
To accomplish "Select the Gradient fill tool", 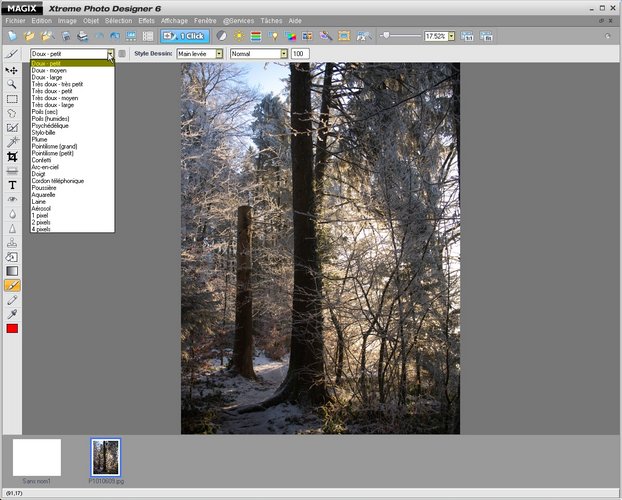I will pos(12,270).
